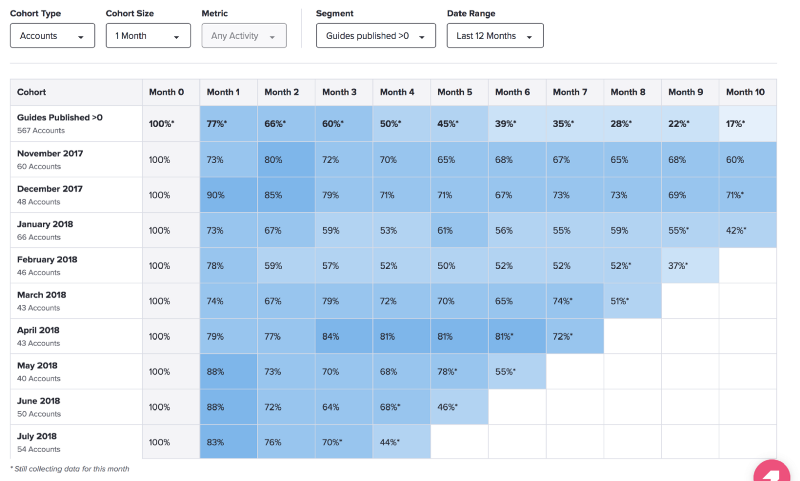Click the Month 4 column header
The width and height of the screenshot is (800, 481).
point(402,92)
